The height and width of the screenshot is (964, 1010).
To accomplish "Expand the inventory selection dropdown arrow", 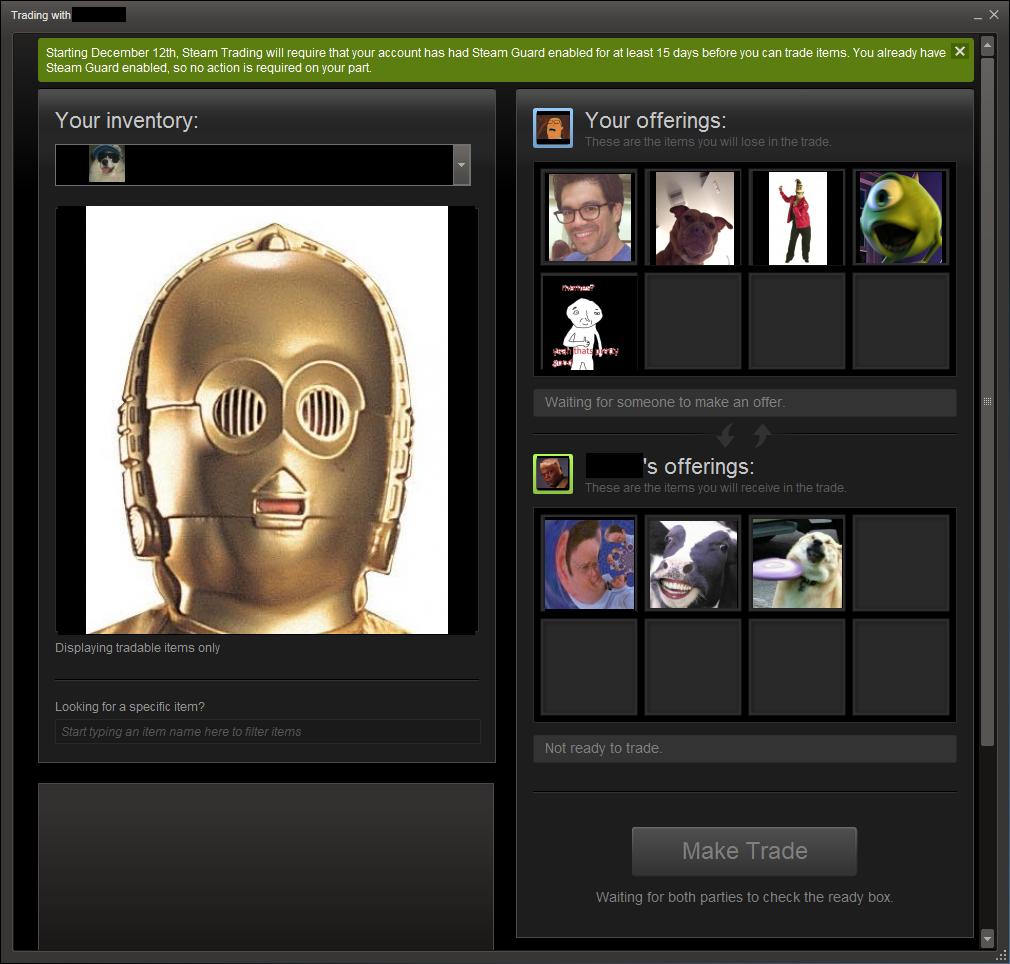I will pos(461,165).
